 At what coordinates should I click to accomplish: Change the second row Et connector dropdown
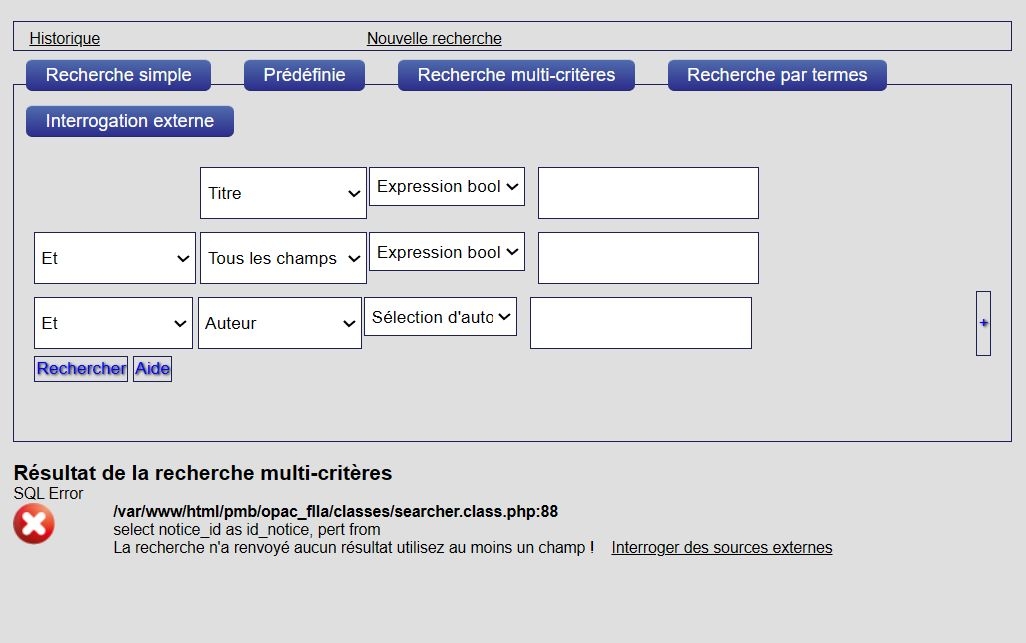(114, 258)
